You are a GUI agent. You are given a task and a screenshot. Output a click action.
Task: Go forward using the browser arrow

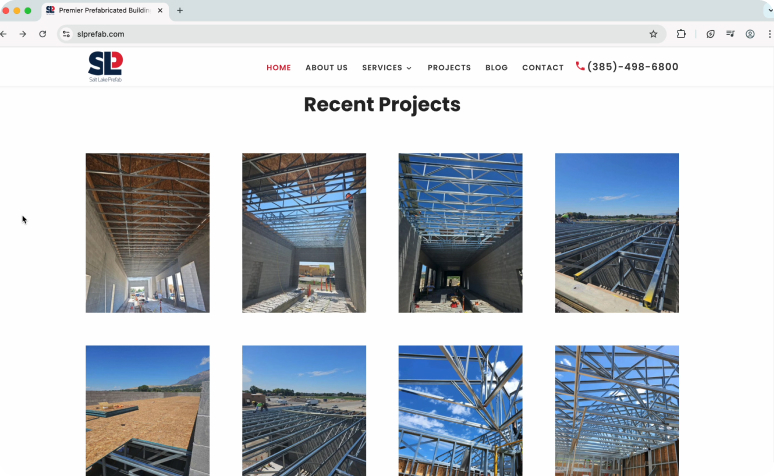point(23,34)
